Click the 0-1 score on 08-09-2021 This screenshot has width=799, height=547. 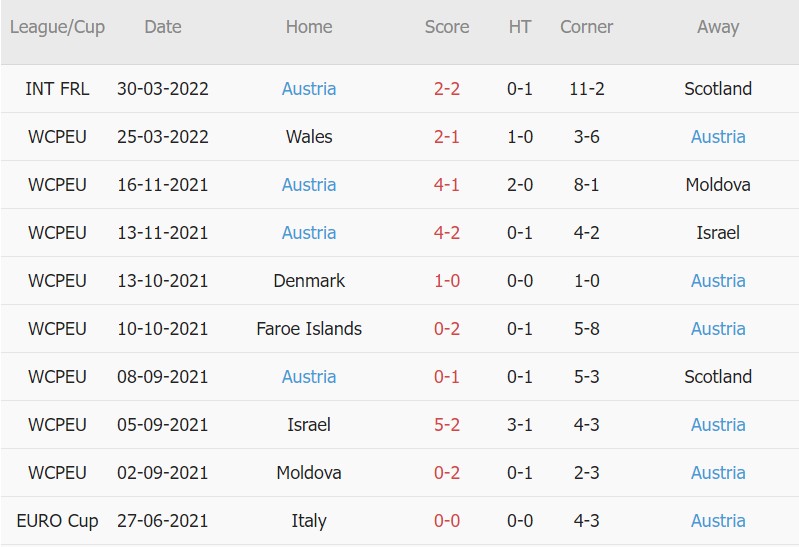447,377
